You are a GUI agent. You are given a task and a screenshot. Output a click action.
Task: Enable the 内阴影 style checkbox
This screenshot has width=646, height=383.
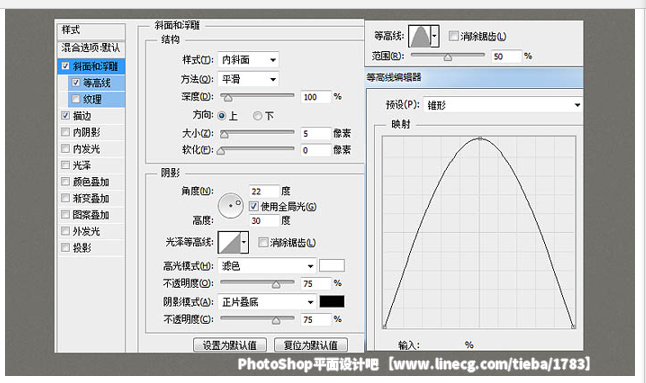tap(65, 132)
